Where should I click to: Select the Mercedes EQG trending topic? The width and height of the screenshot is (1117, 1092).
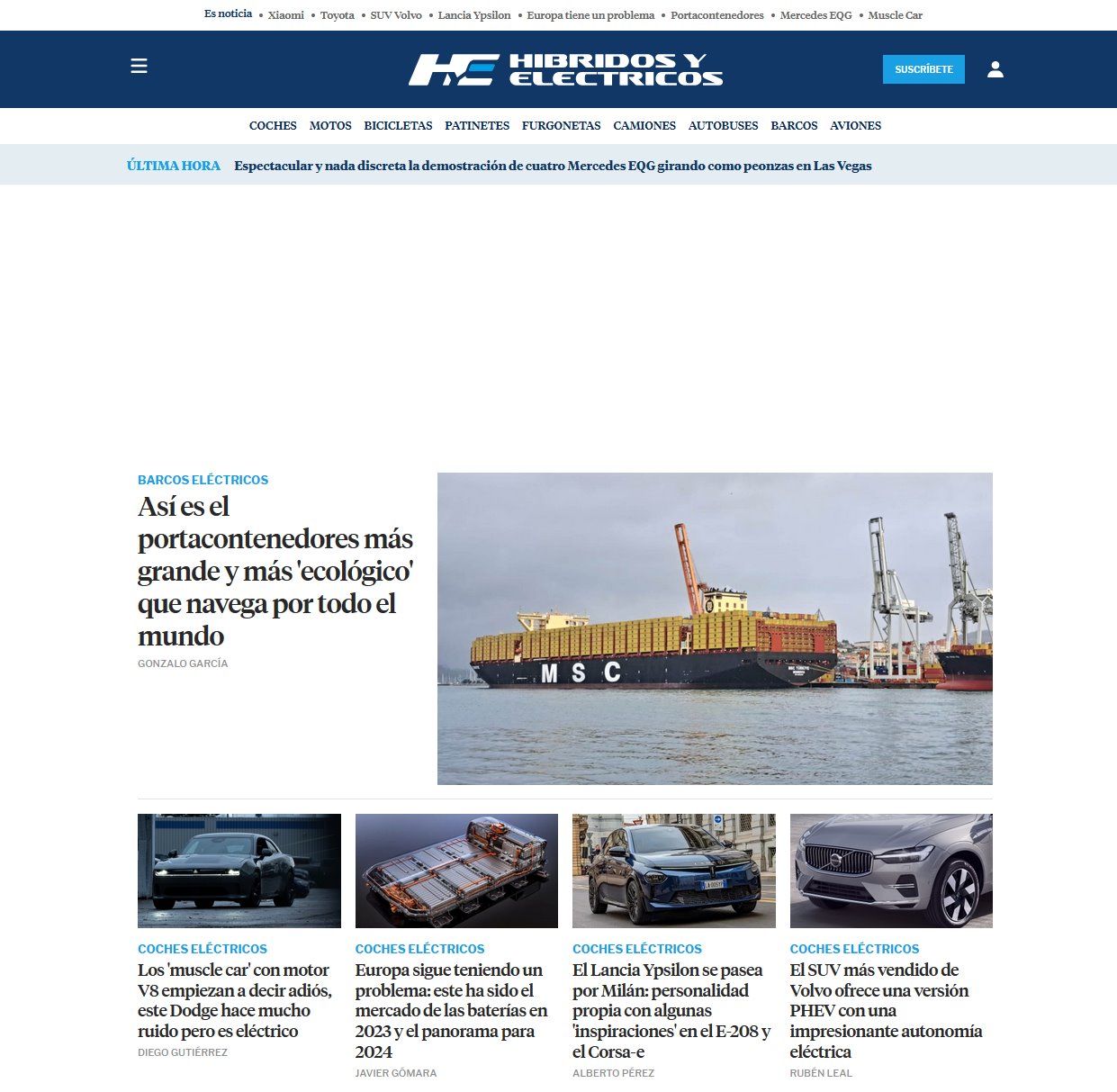[x=815, y=15]
